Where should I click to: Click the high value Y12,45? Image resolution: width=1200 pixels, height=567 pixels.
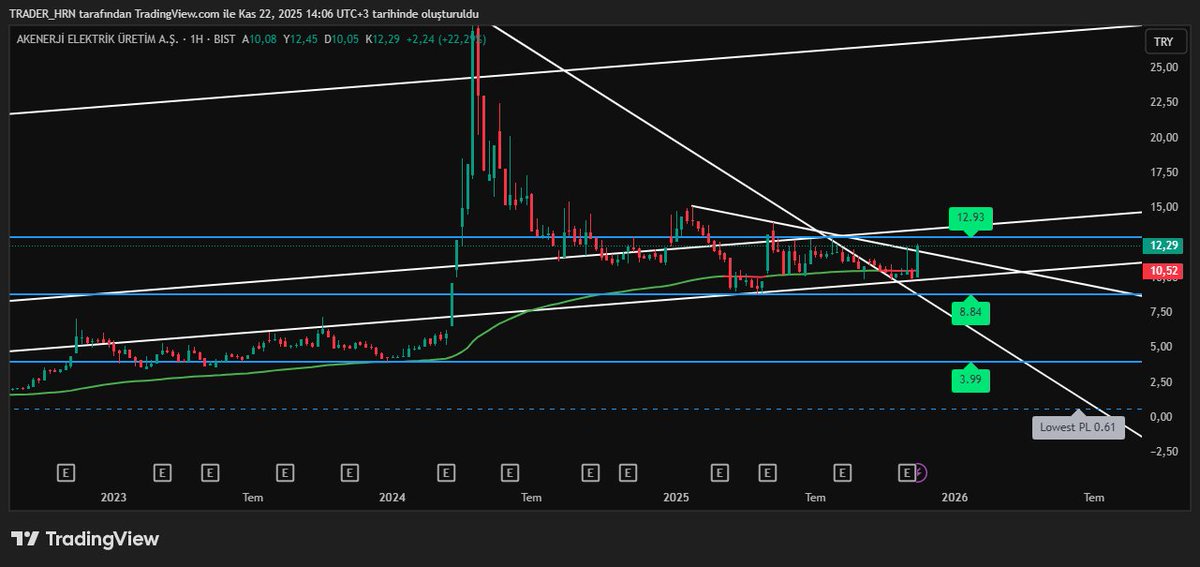303,39
